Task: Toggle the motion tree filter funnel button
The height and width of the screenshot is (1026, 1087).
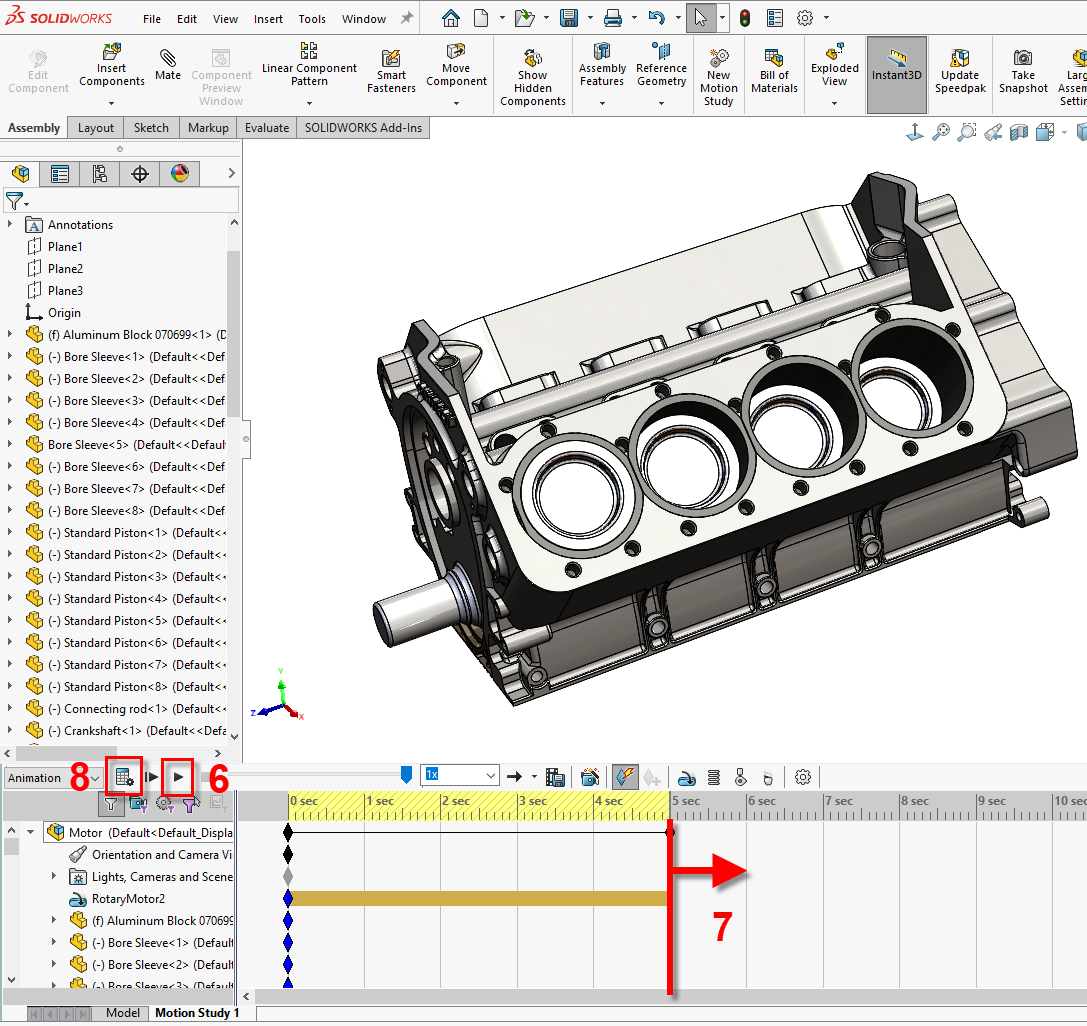Action: coord(110,804)
